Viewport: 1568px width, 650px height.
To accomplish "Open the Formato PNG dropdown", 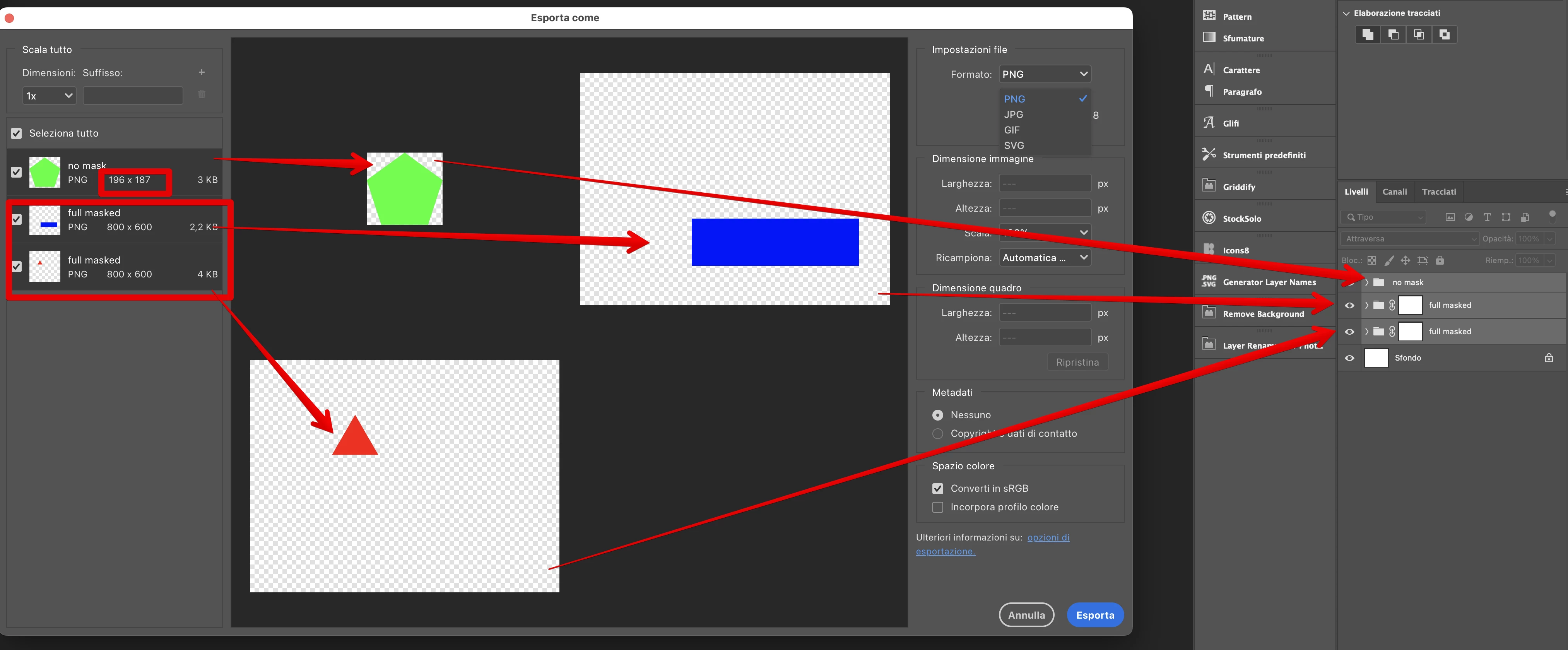I will point(1045,74).
